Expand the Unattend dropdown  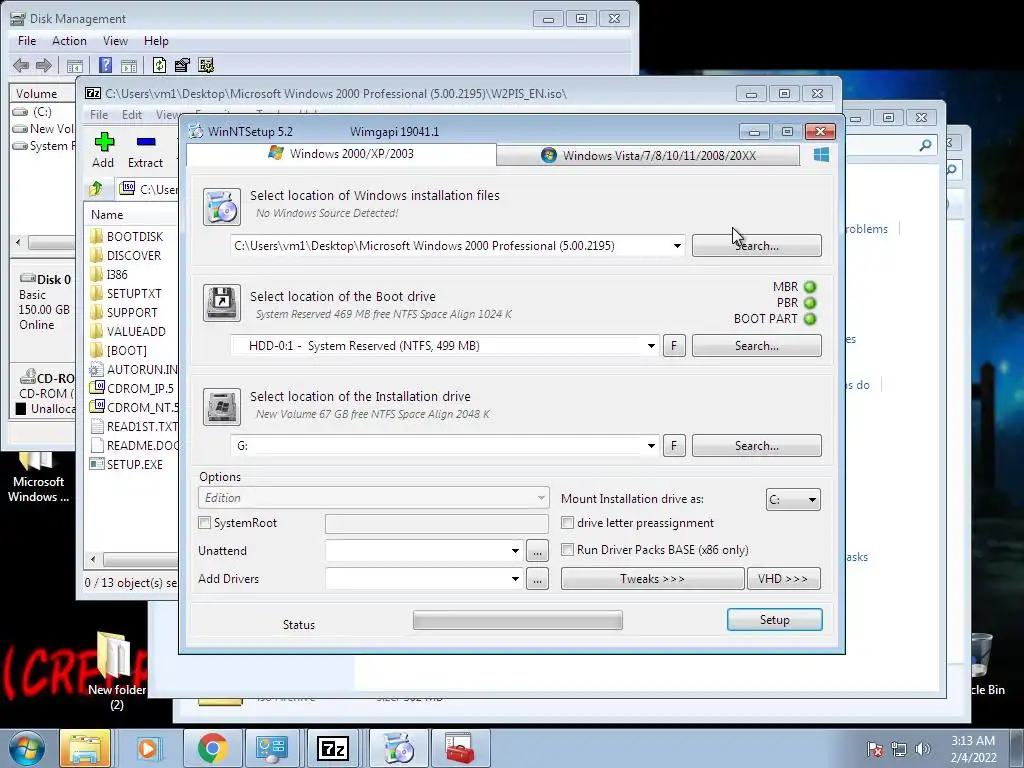coord(515,551)
